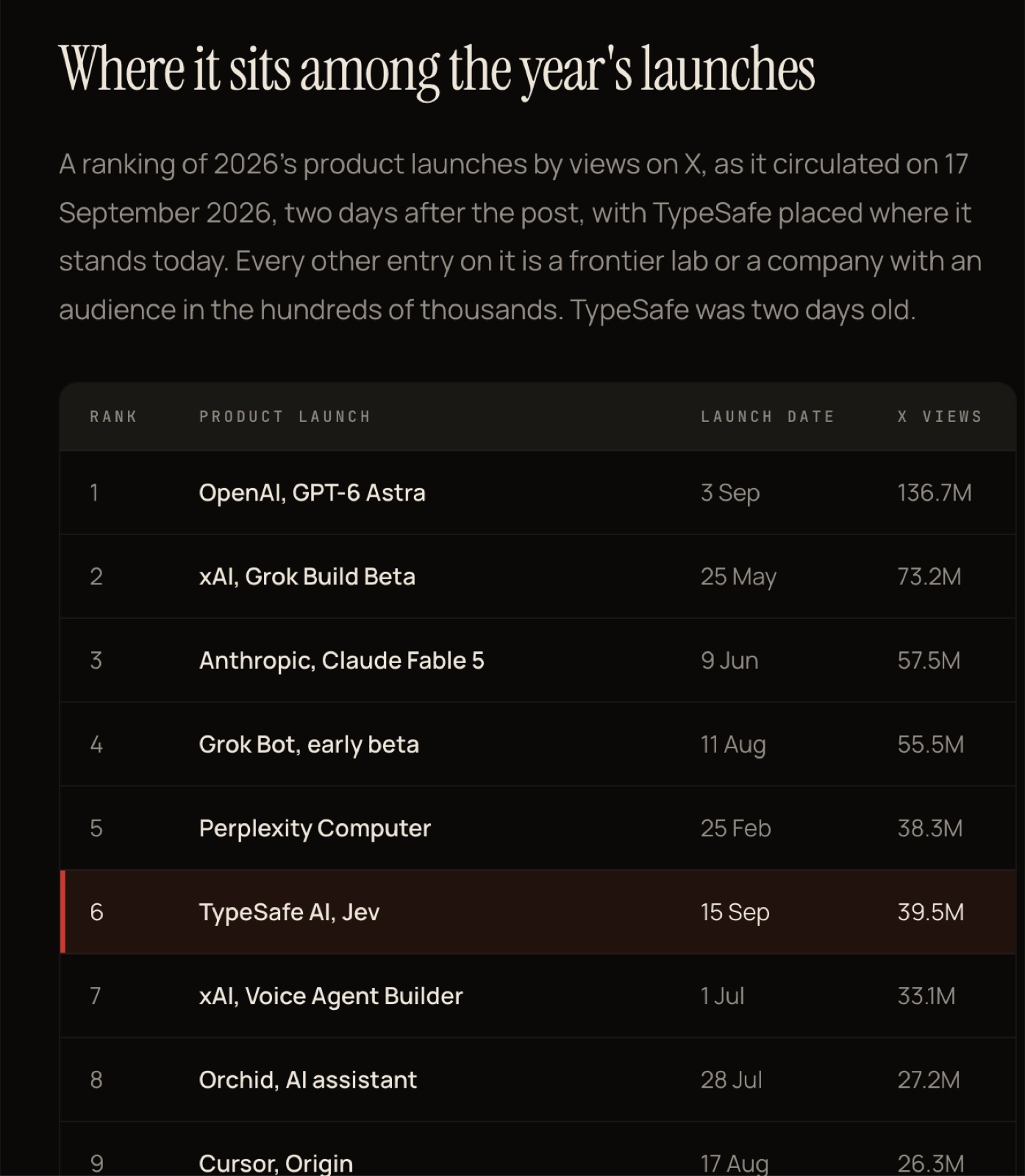This screenshot has height=1176, width=1025.
Task: Click the 15 Sep launch date
Action: (x=735, y=912)
